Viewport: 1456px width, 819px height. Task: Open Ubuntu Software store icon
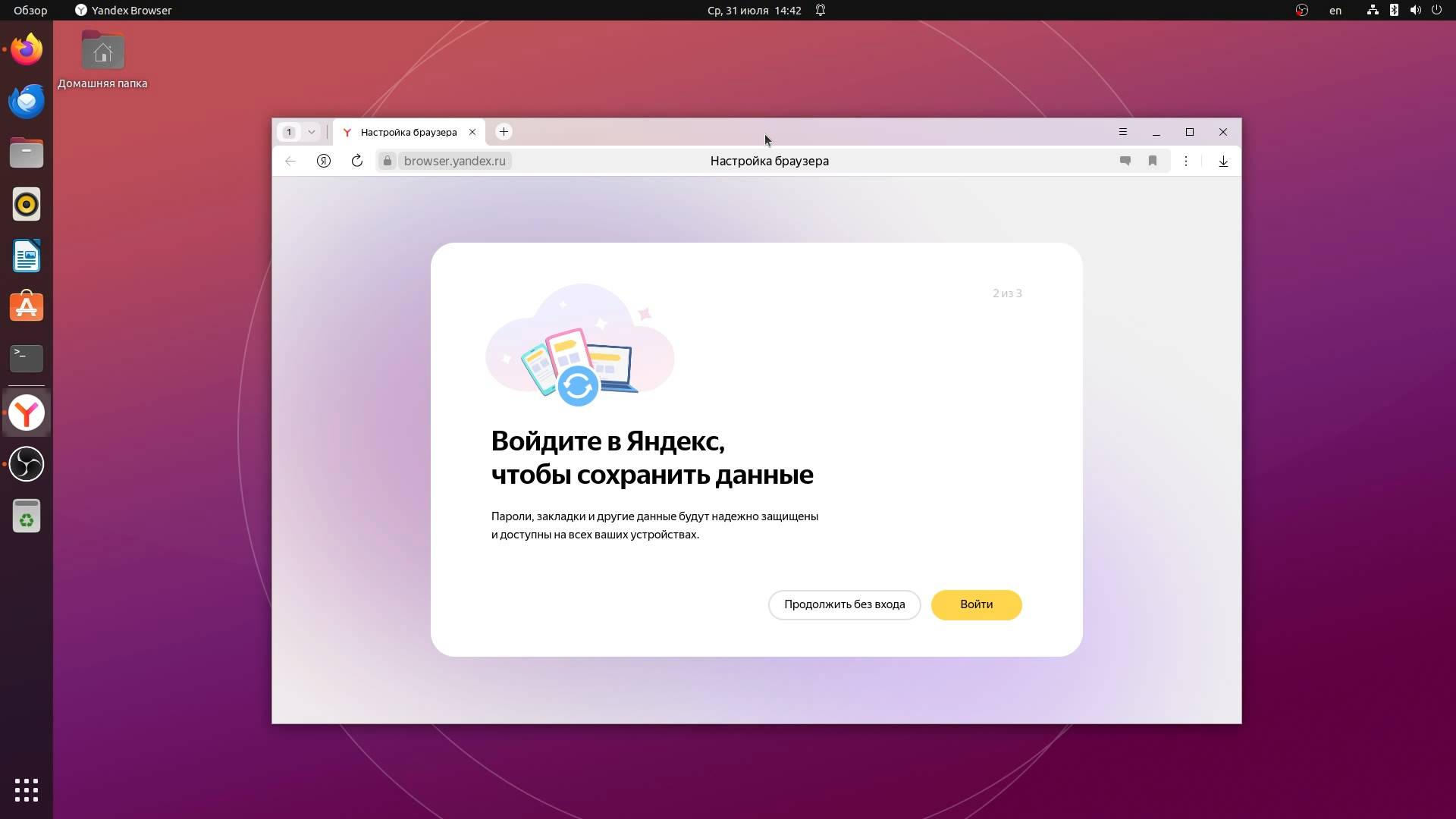click(x=27, y=307)
